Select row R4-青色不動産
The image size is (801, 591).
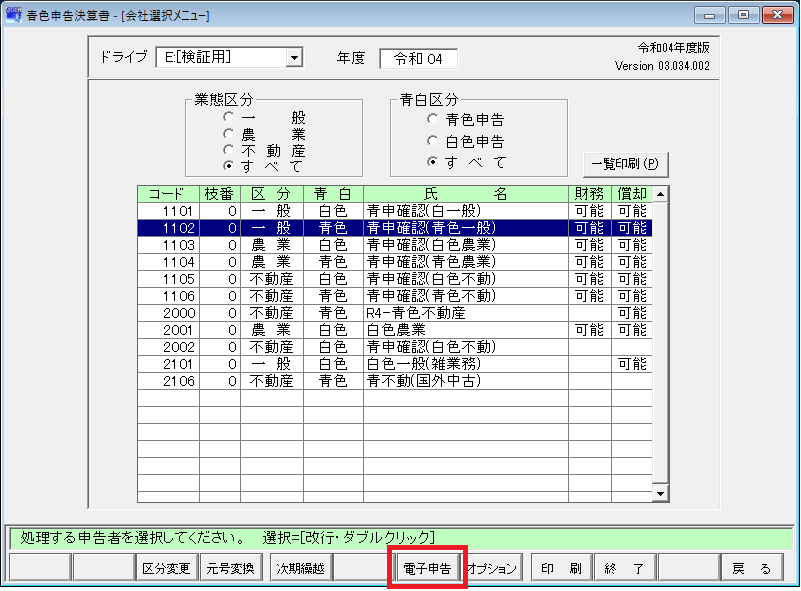pos(395,313)
